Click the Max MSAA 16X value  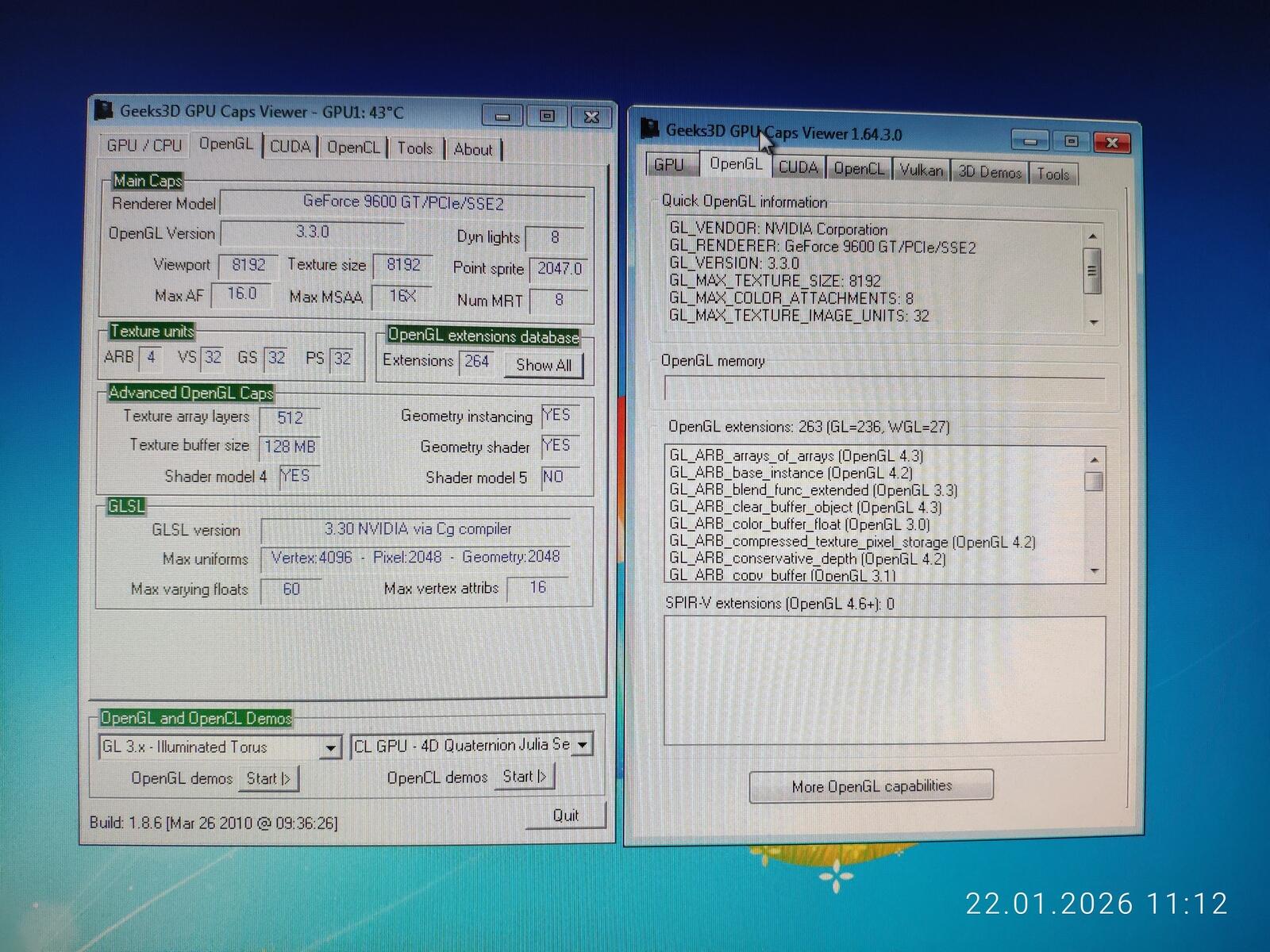tap(402, 297)
